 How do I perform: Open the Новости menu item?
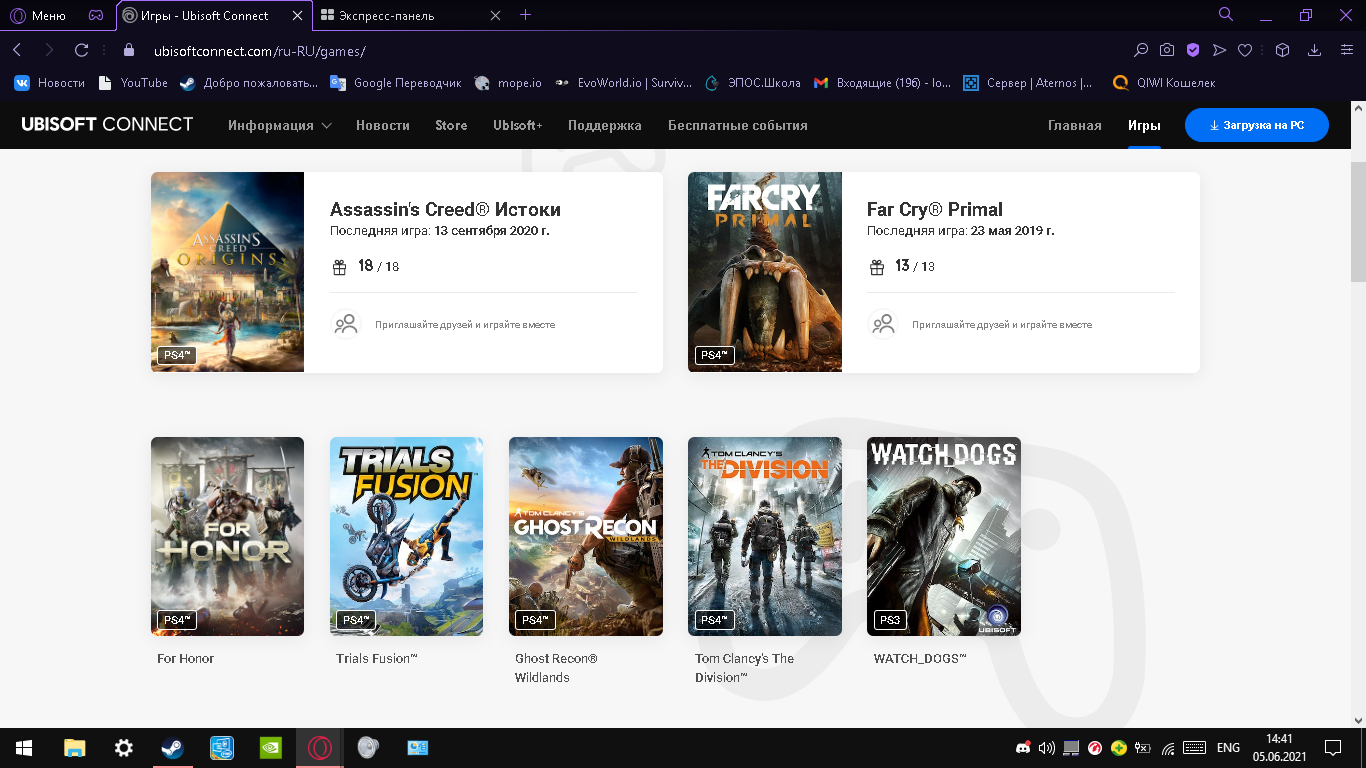pyautogui.click(x=383, y=125)
